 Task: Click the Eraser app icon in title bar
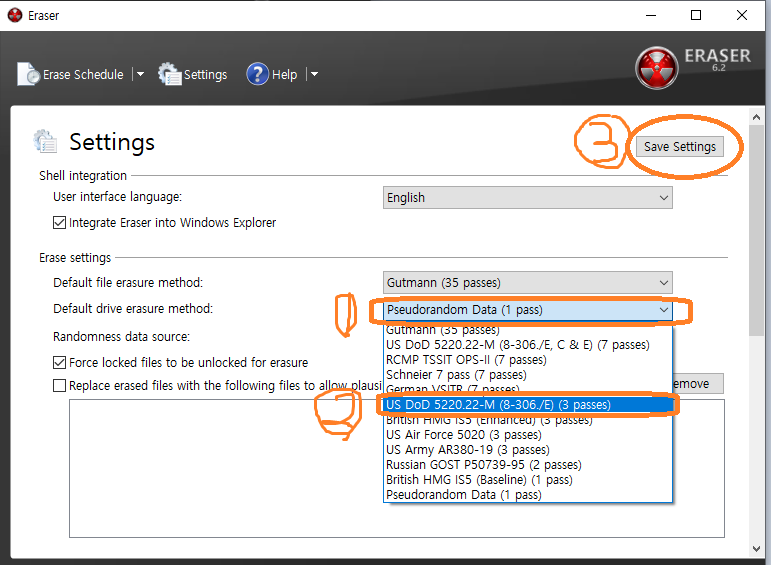click(x=15, y=15)
